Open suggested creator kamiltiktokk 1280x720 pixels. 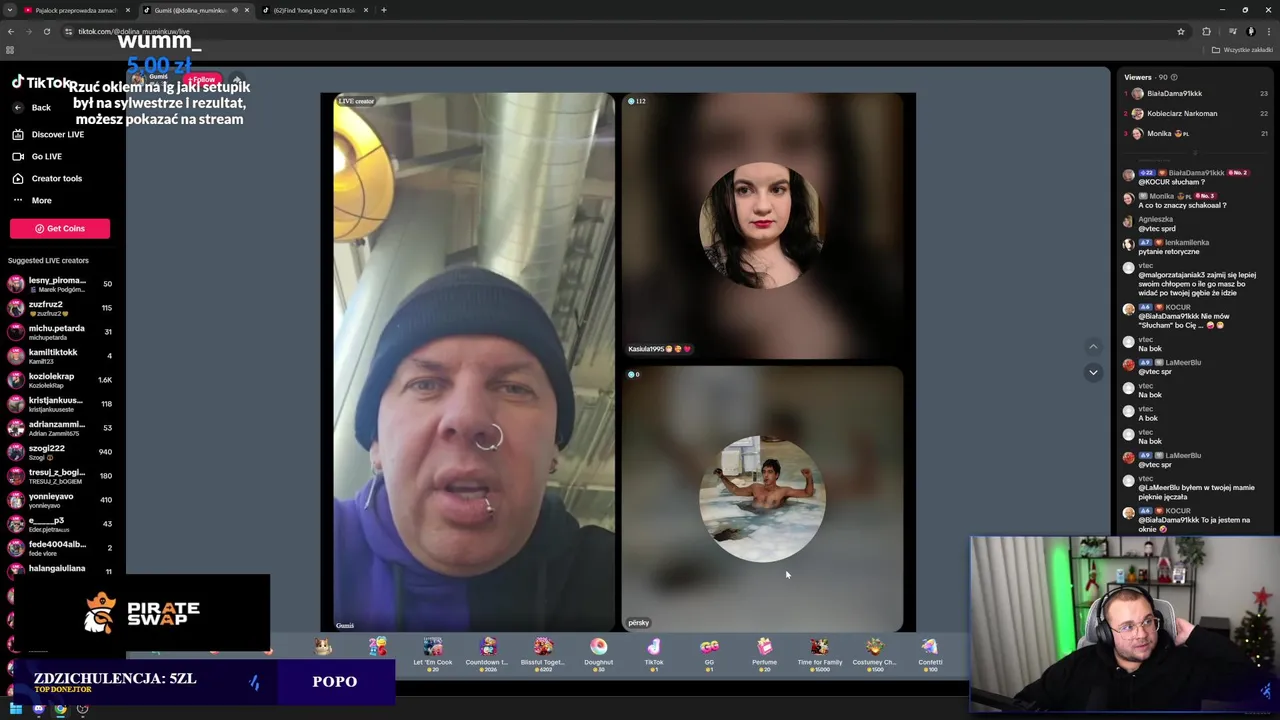point(60,356)
